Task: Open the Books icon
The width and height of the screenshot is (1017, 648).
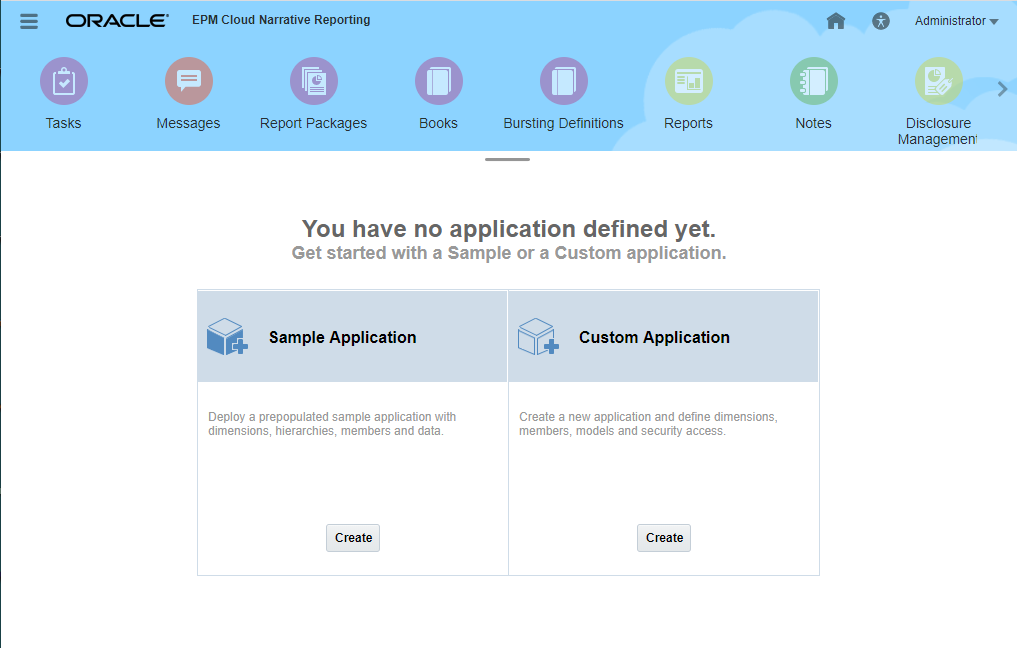Action: 438,81
